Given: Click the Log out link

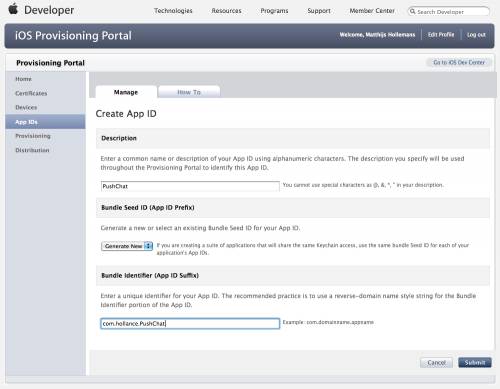Looking at the screenshot, I should pos(476,35).
